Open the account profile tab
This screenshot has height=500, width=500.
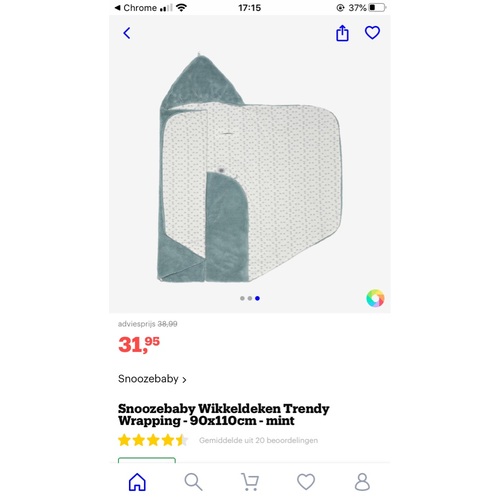click(362, 482)
